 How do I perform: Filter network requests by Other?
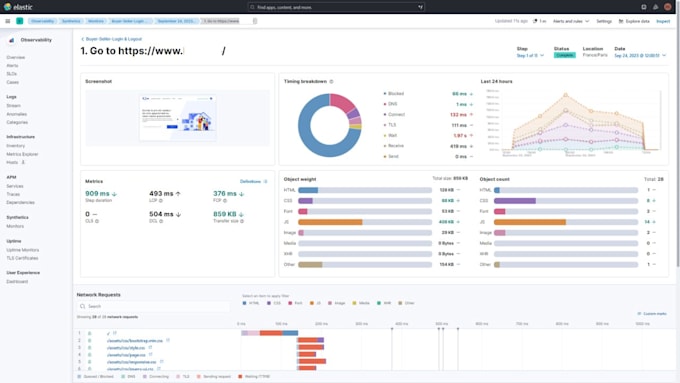point(406,303)
